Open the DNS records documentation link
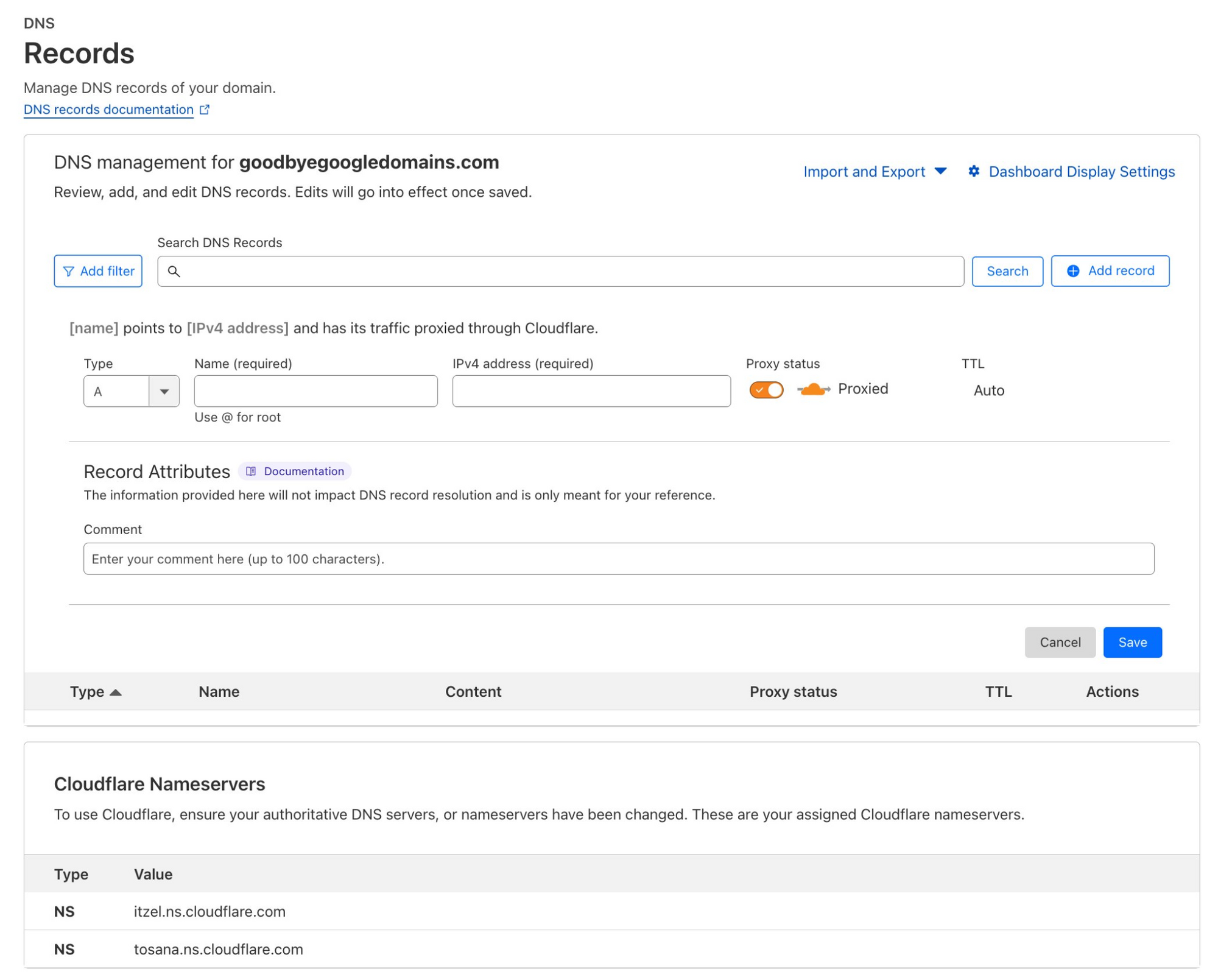Screen dimensions: 1218x980 pyautogui.click(x=108, y=109)
